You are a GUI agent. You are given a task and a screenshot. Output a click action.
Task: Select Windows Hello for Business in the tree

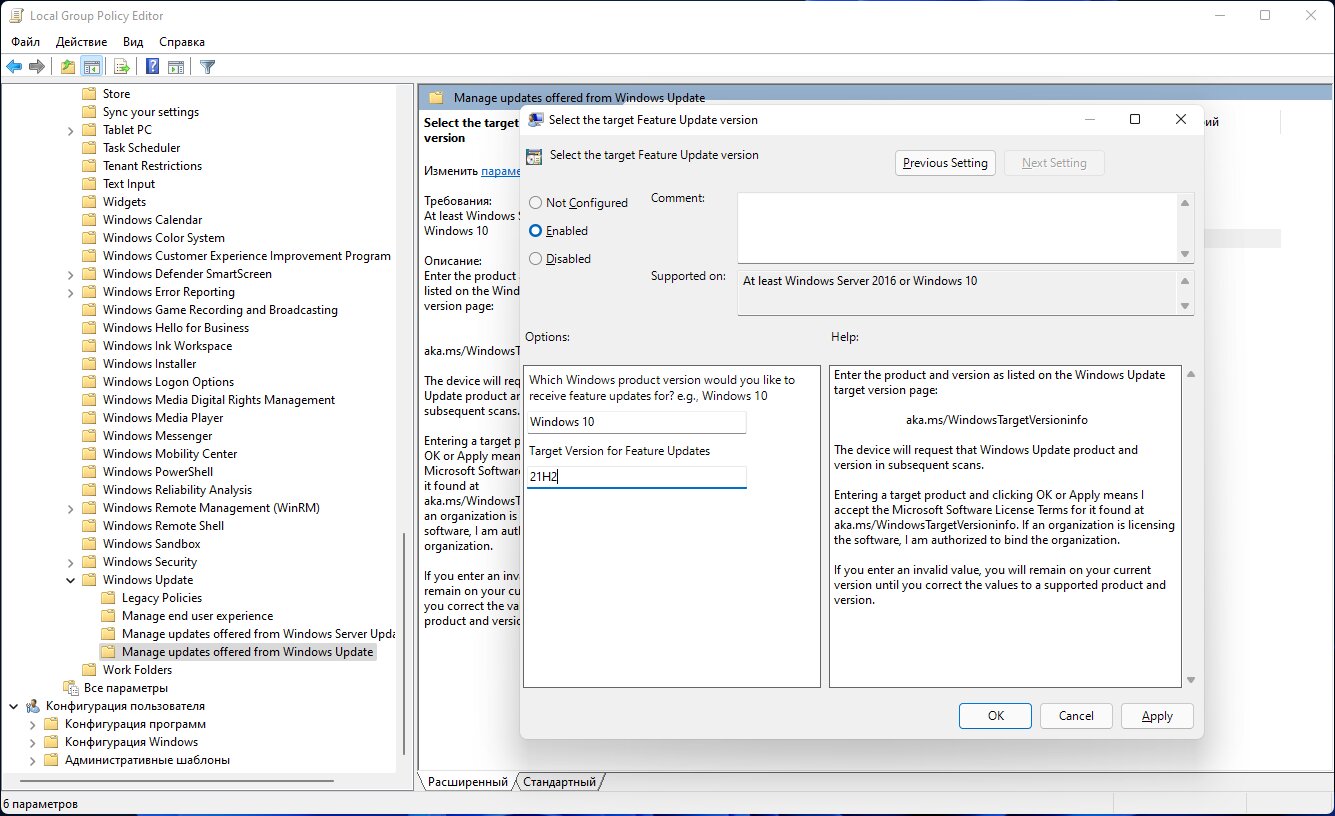click(176, 328)
